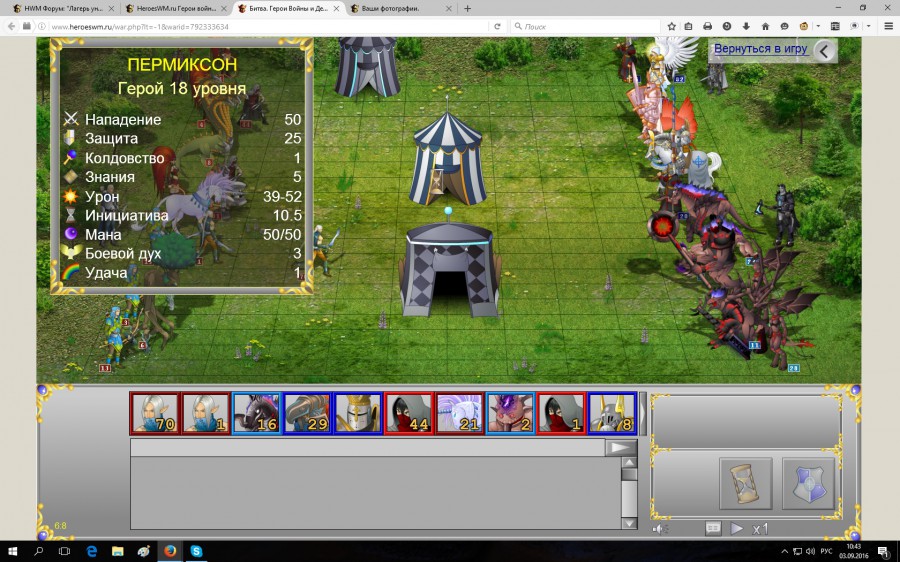Close the 'HWM Форум' tab

tap(111, 9)
